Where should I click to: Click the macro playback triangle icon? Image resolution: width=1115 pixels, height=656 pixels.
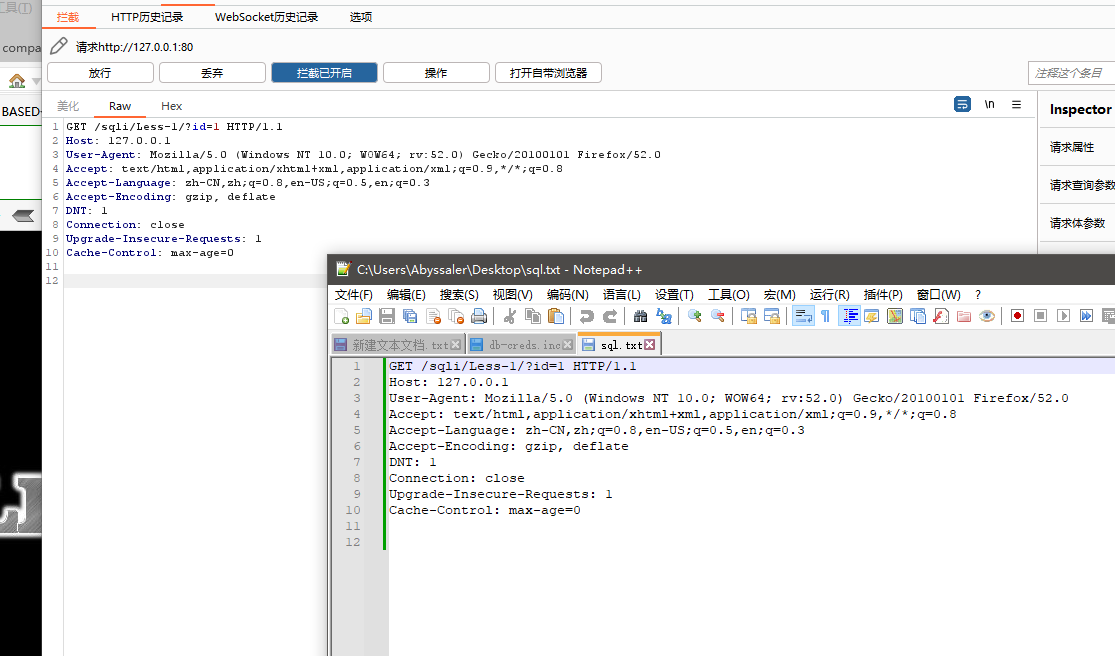1063,316
